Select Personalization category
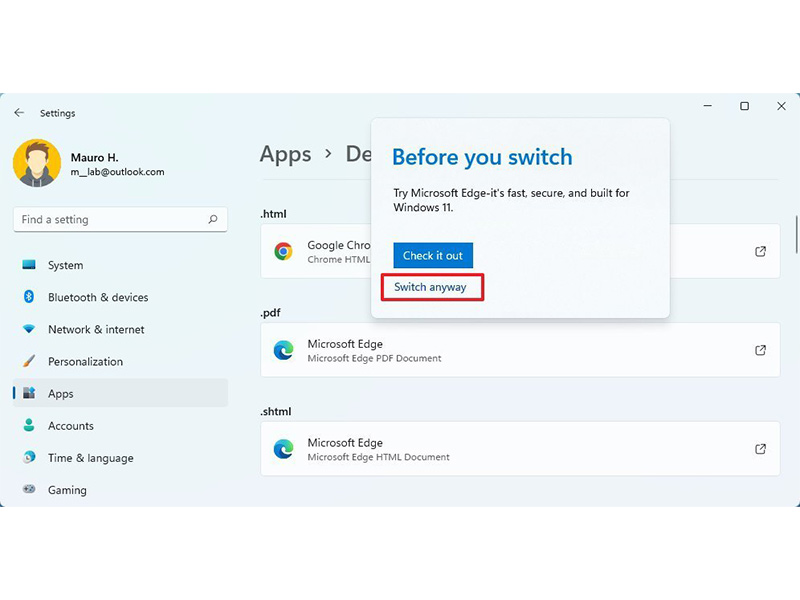Viewport: 800px width, 600px height. coord(120,361)
